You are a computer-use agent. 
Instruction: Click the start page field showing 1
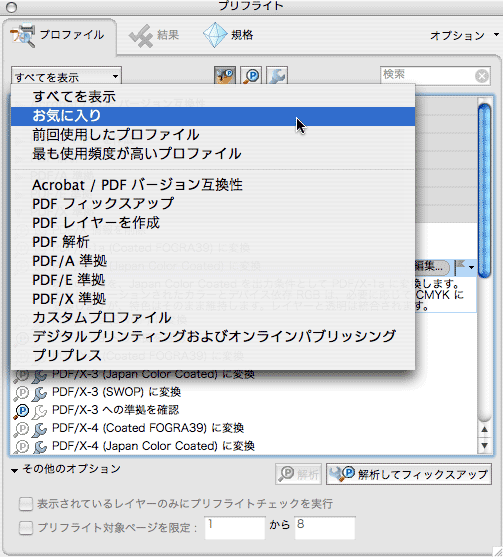(x=235, y=528)
